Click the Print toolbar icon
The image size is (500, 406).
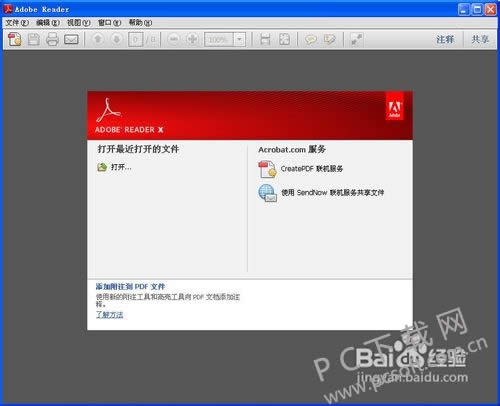pos(52,39)
